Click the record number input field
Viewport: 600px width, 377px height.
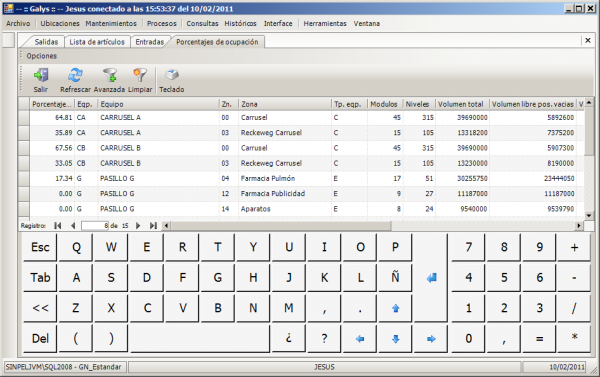(x=95, y=225)
